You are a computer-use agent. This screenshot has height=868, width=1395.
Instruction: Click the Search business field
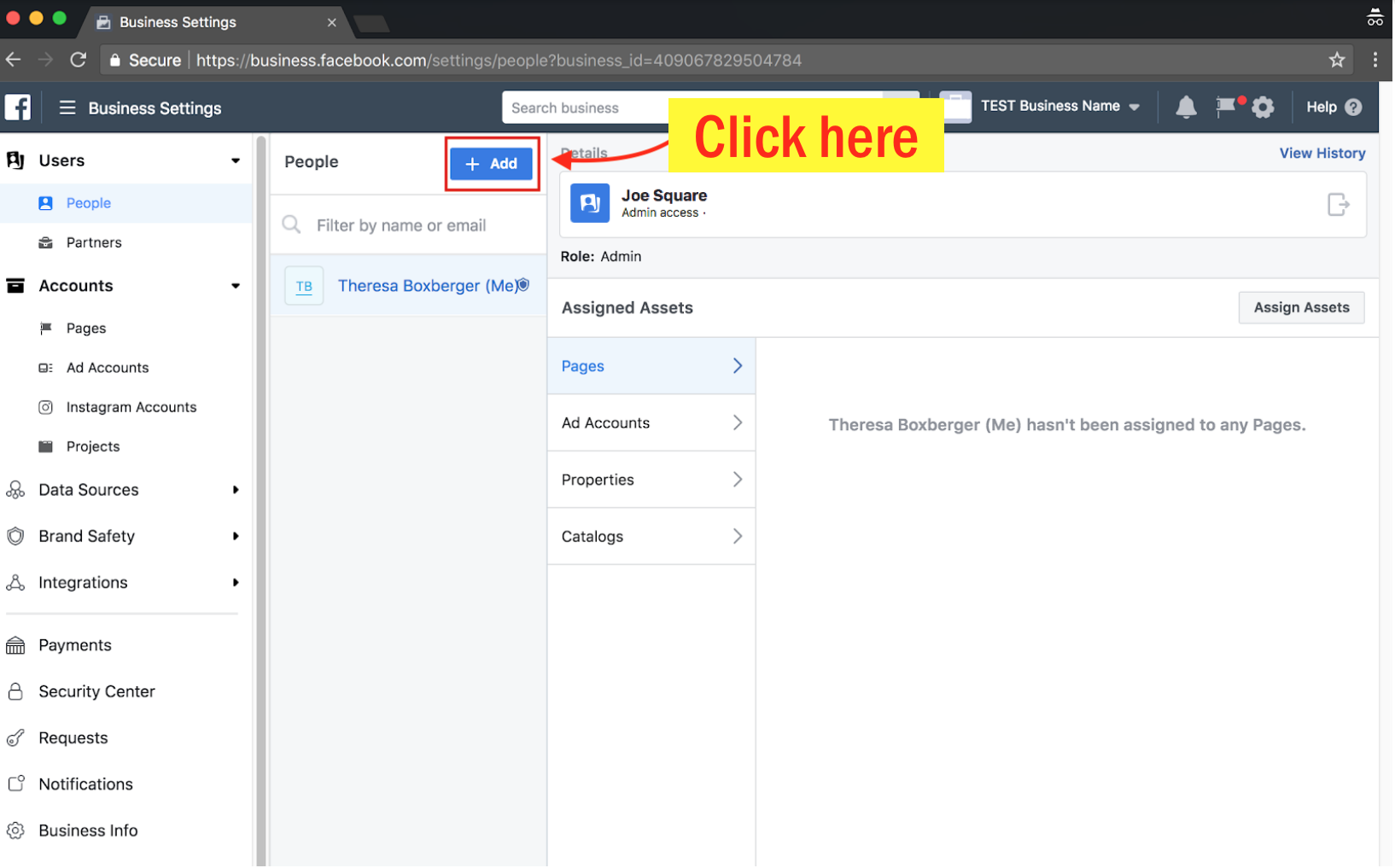[x=693, y=108]
